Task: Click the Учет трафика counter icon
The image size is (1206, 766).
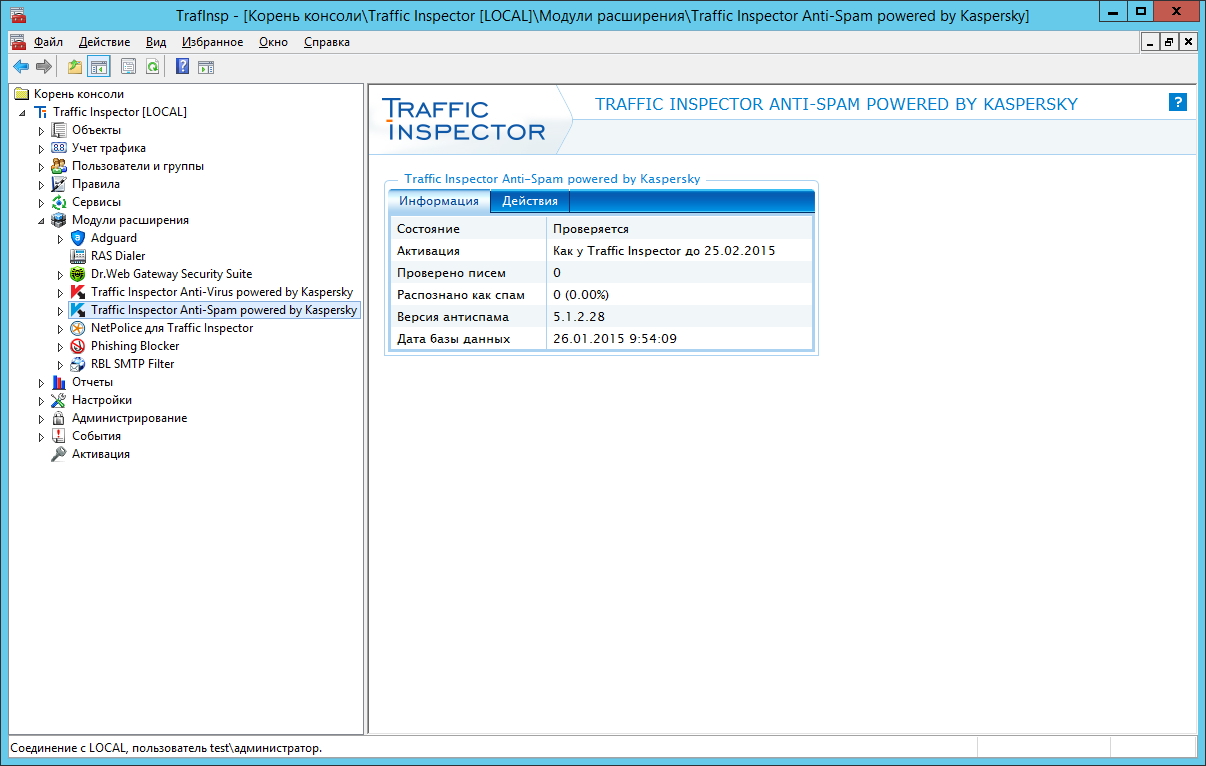Action: pyautogui.click(x=59, y=148)
